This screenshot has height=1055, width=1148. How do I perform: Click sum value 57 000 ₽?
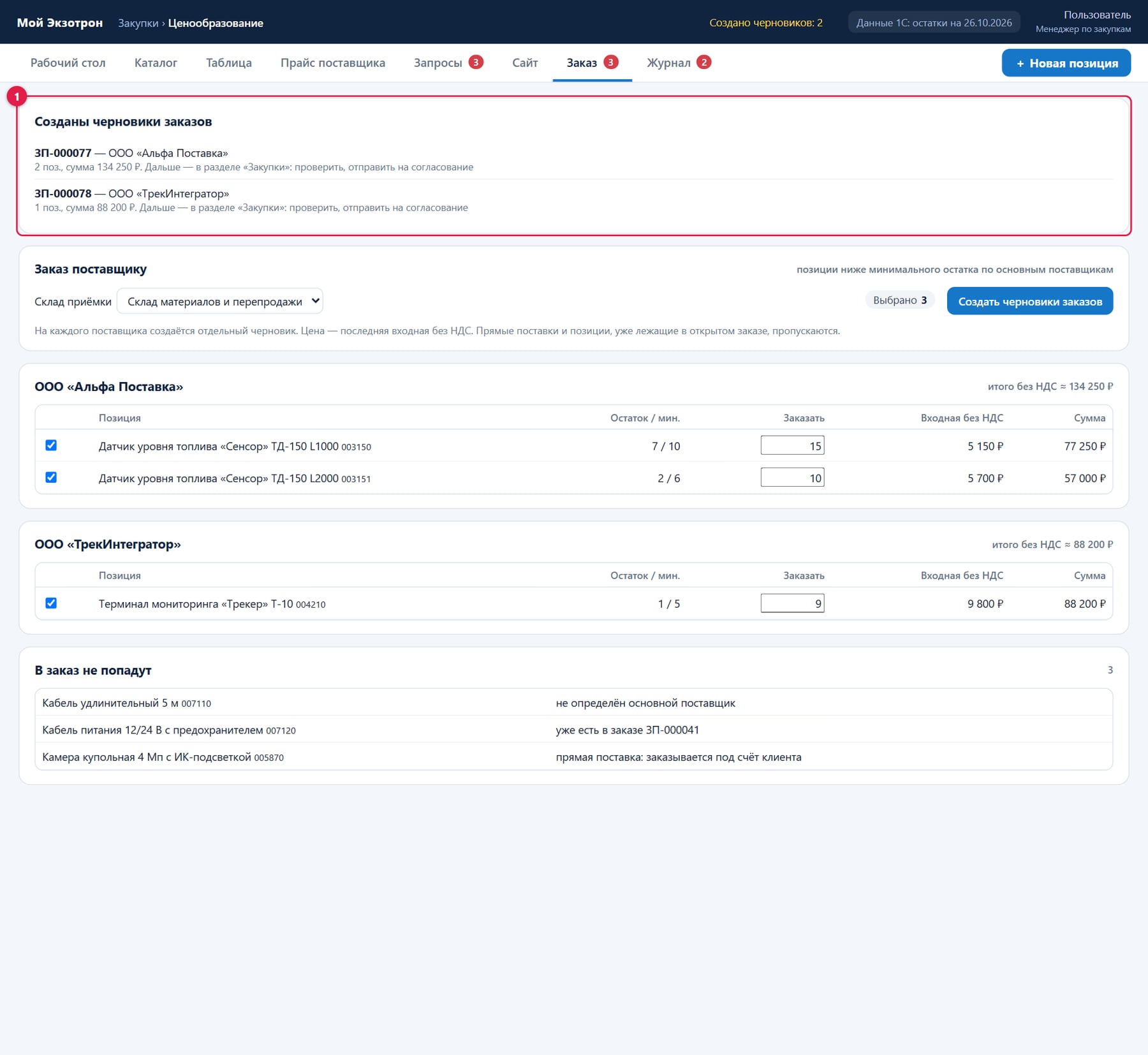(x=1085, y=478)
